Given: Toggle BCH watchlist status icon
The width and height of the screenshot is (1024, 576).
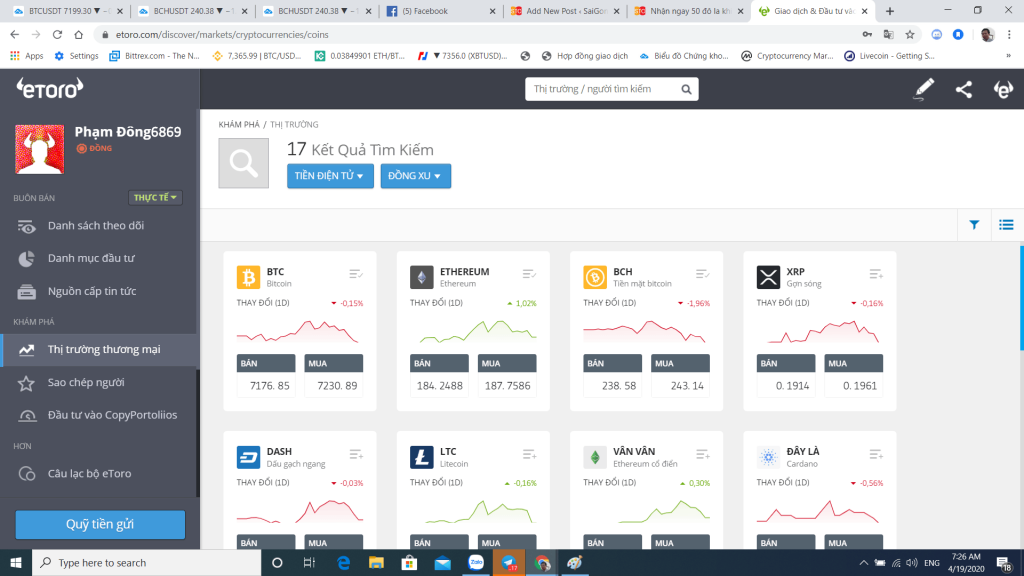Looking at the screenshot, I should tap(703, 274).
